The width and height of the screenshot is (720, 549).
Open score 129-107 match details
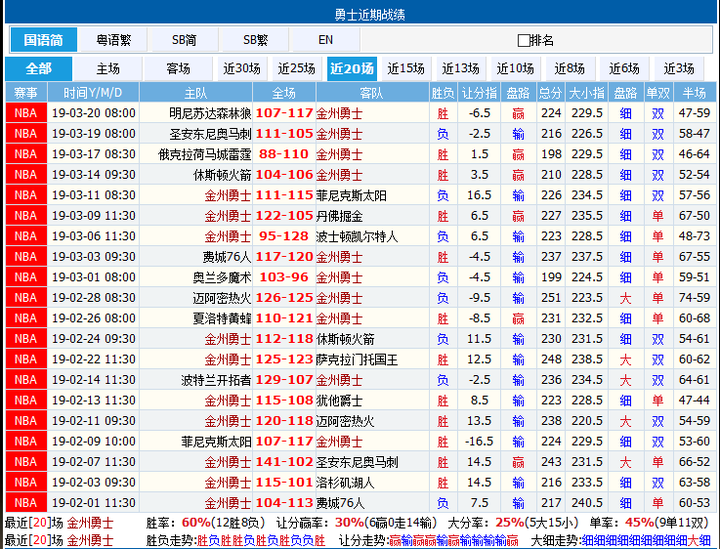284,380
